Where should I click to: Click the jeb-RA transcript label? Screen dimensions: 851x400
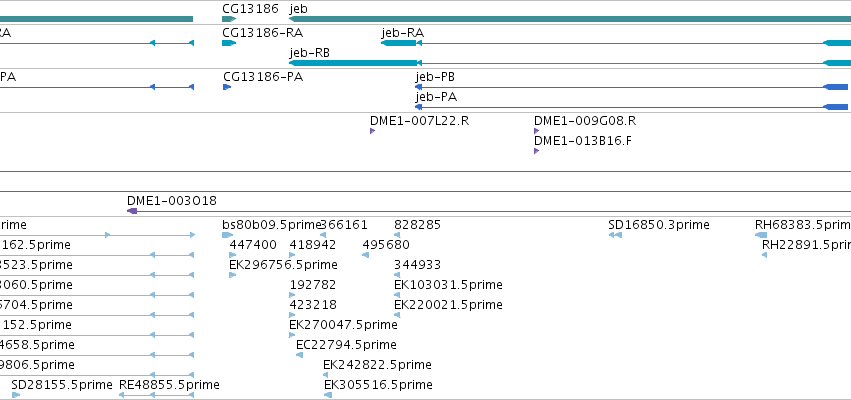[x=403, y=33]
